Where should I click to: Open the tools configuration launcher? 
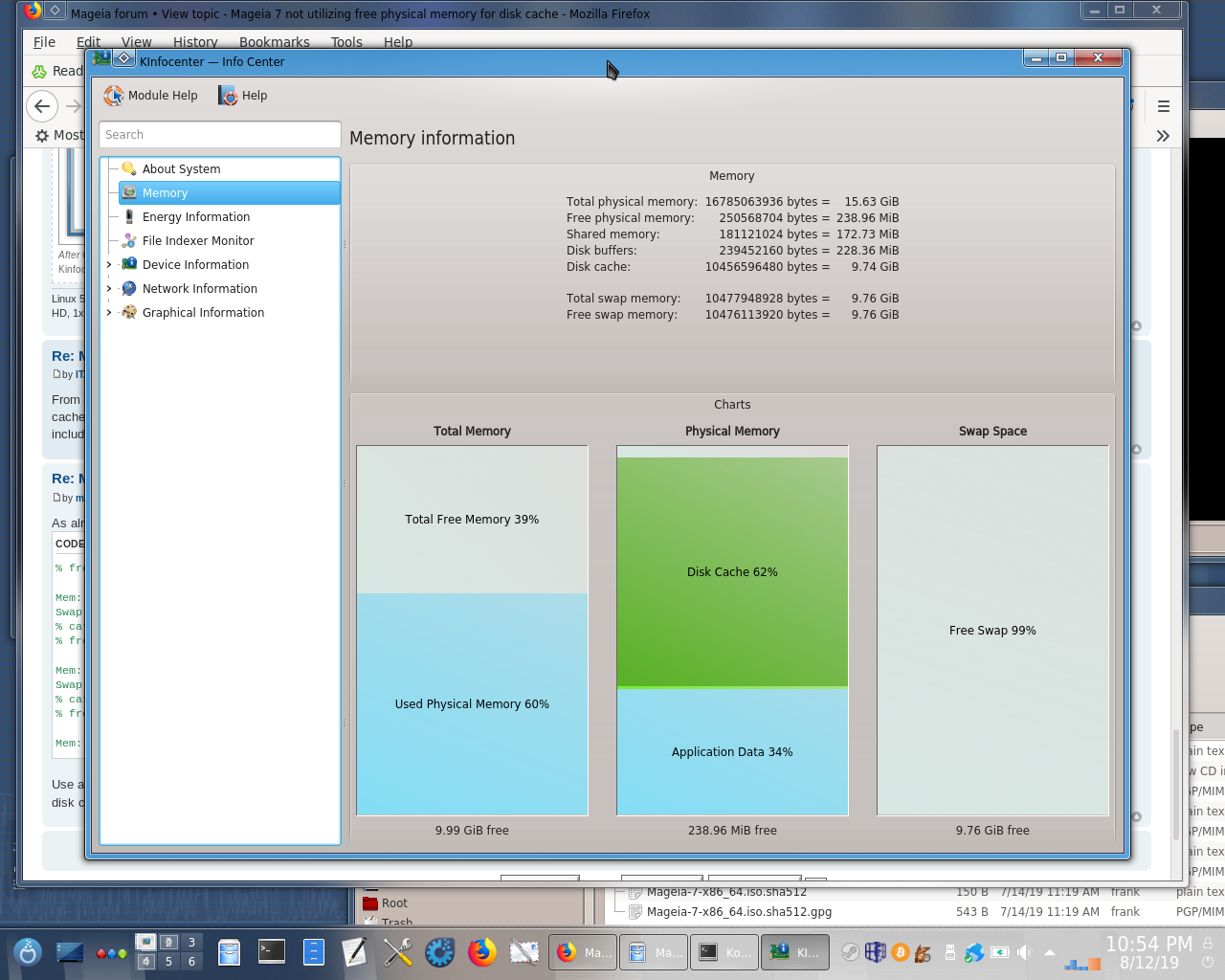[397, 952]
